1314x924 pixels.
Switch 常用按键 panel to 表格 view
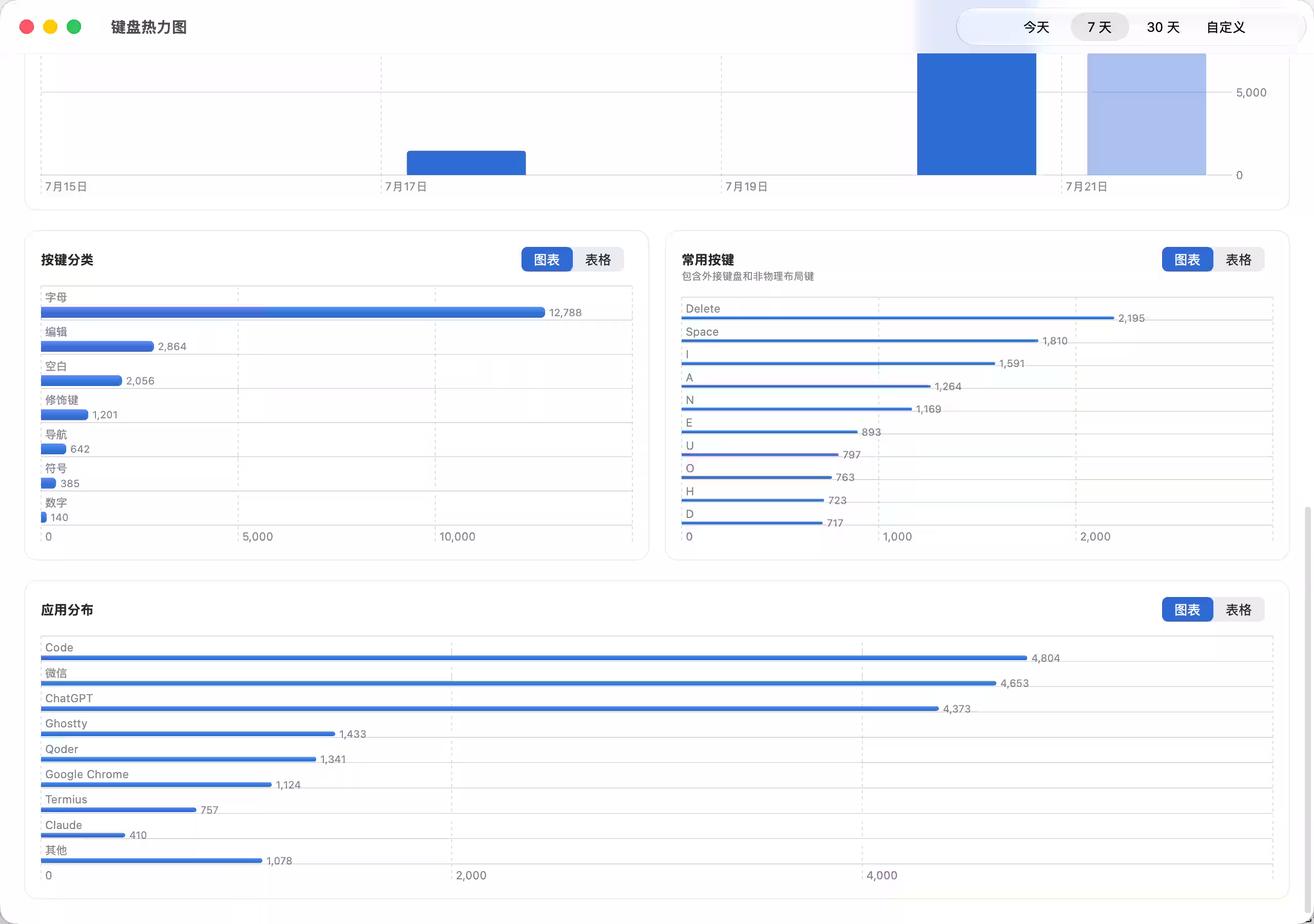pyautogui.click(x=1238, y=259)
